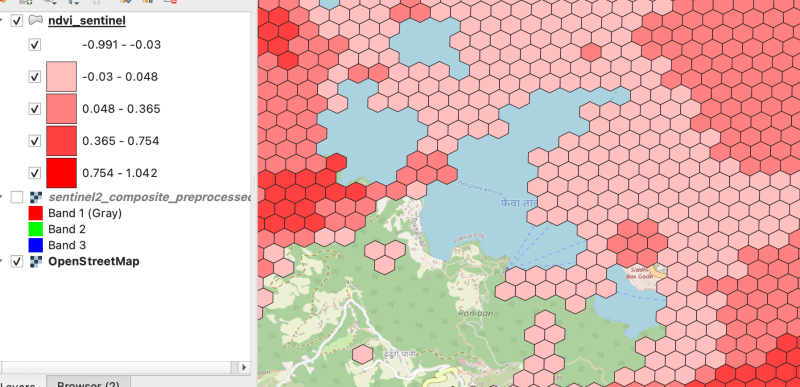Uncheck the -0.991 - -0.03 class
The image size is (800, 387).
point(34,45)
